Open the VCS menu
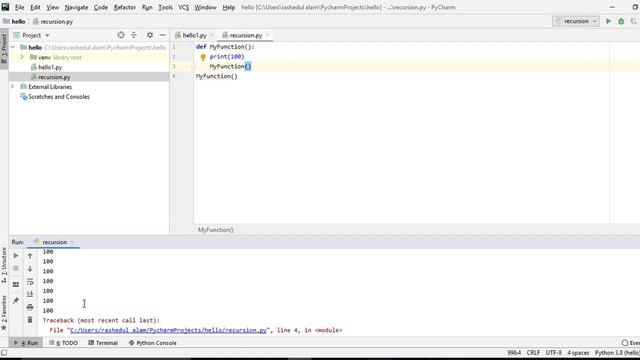Screen dimensions: 640x360 (x=184, y=7)
